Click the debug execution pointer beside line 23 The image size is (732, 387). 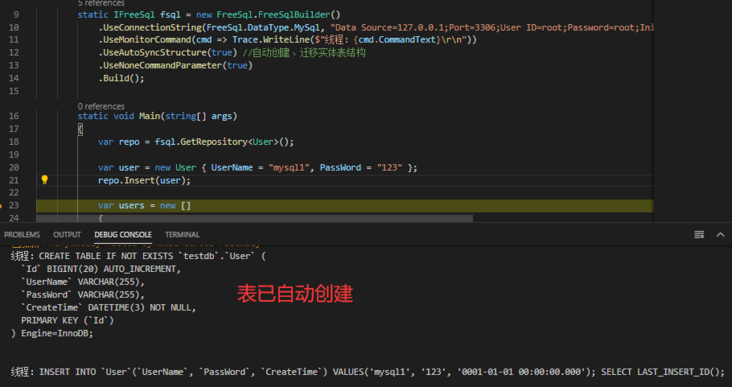click(x=1, y=205)
